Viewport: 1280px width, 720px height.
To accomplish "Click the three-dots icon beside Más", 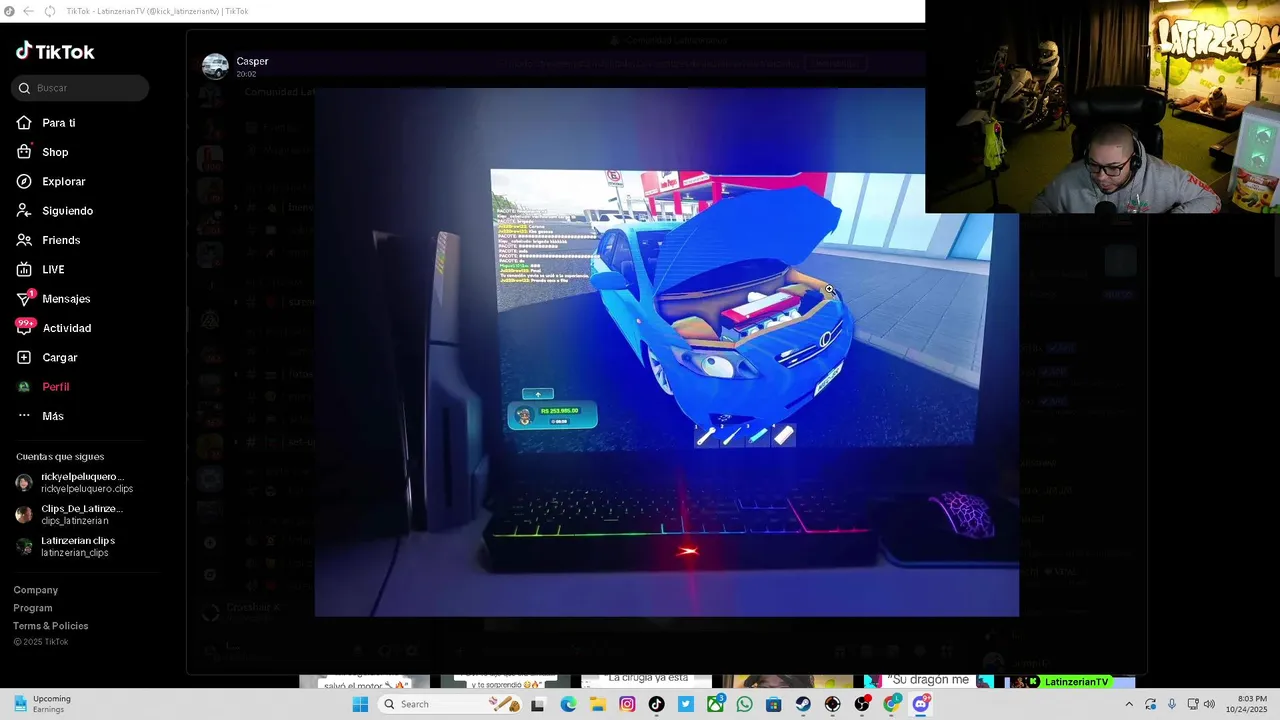I will click(24, 416).
